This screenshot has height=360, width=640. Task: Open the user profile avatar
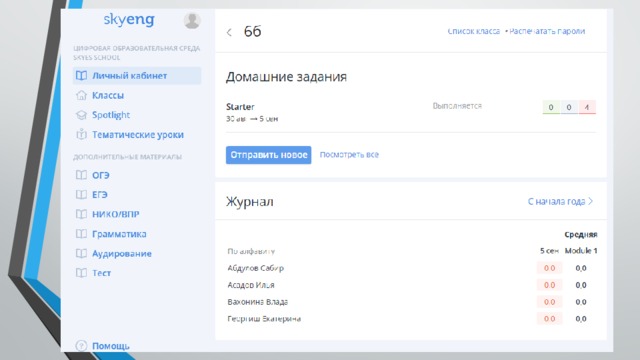click(x=192, y=20)
